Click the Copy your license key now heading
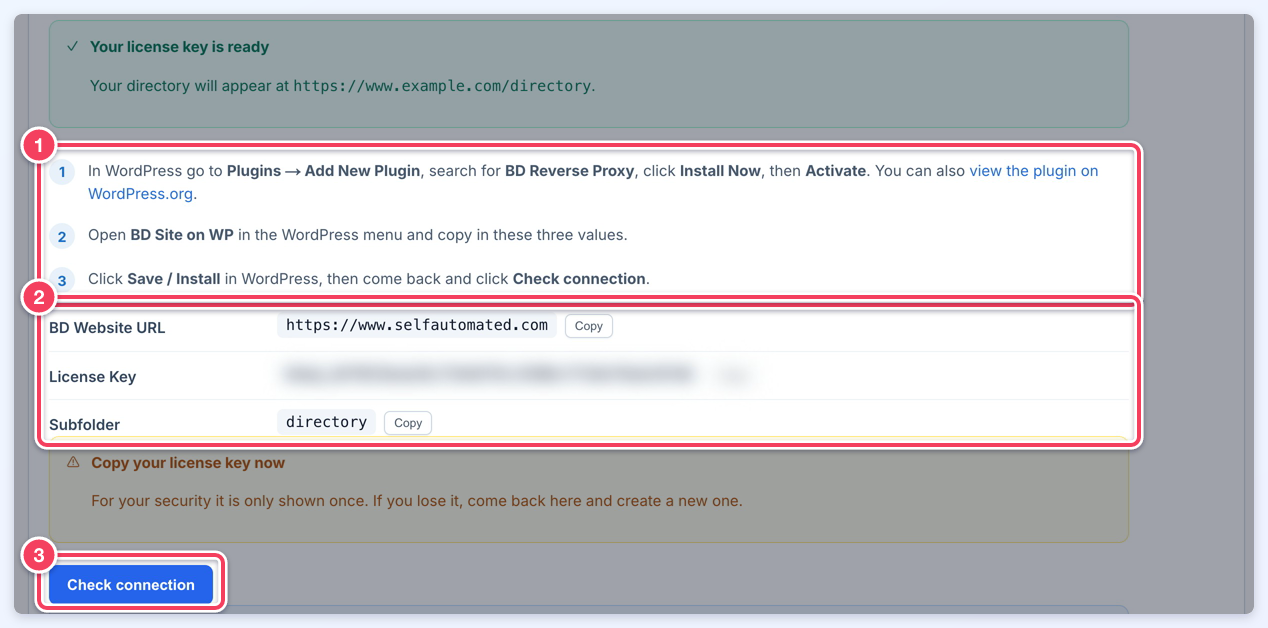Screen dimensions: 1268x628 188,463
